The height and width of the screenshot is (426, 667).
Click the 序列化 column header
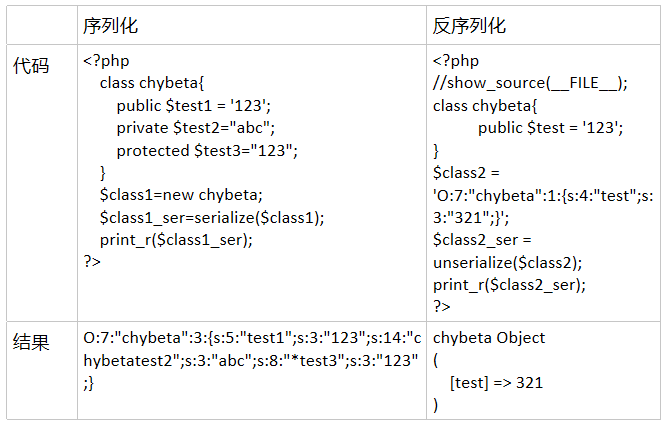(112, 25)
